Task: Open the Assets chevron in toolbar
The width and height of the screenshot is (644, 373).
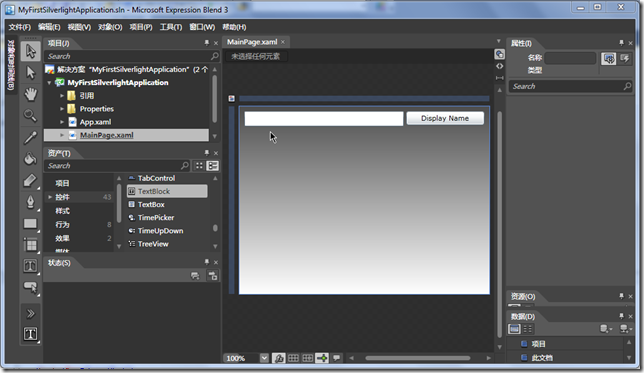Action: pyautogui.click(x=30, y=314)
